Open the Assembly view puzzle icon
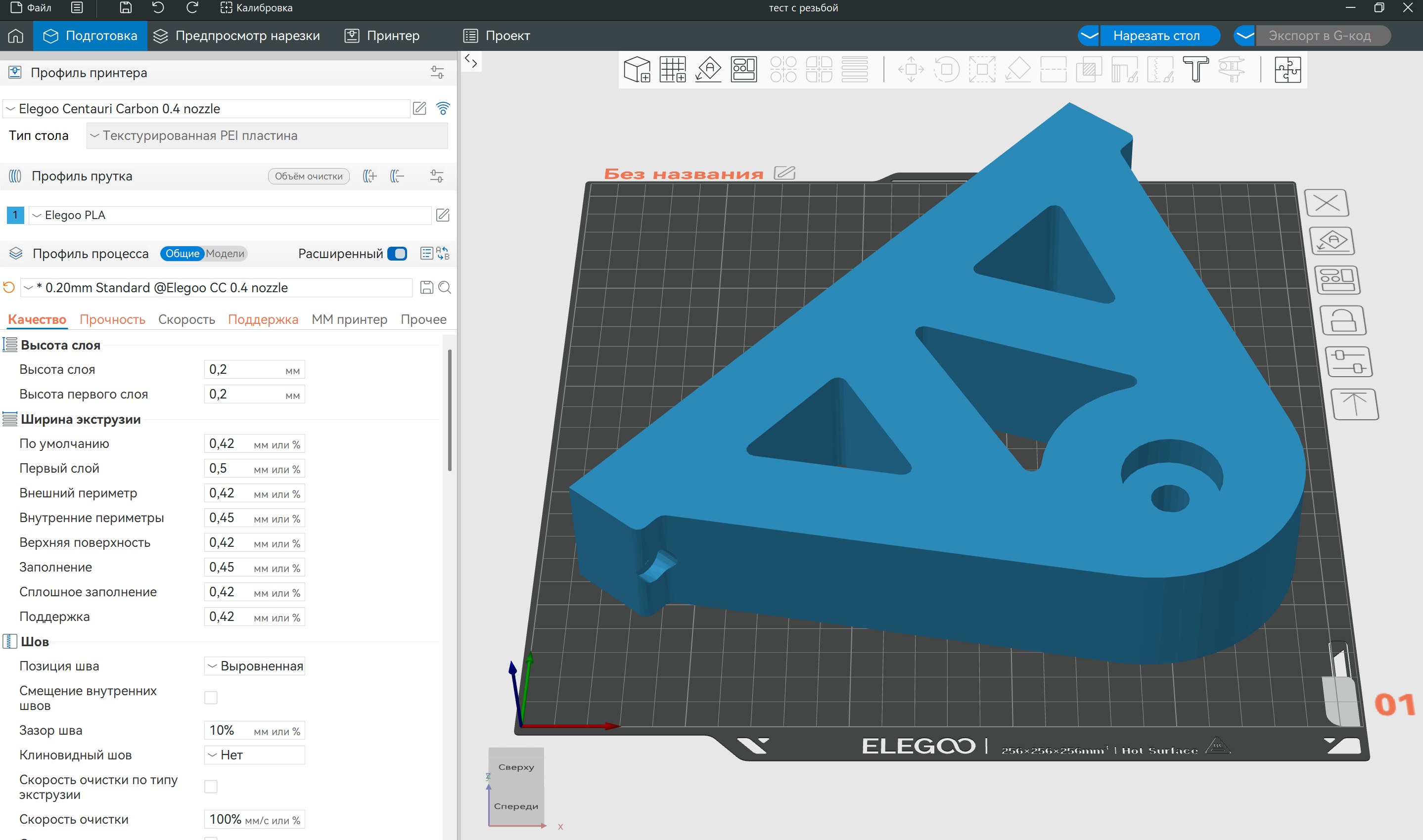Viewport: 1423px width, 840px height. coord(1287,70)
